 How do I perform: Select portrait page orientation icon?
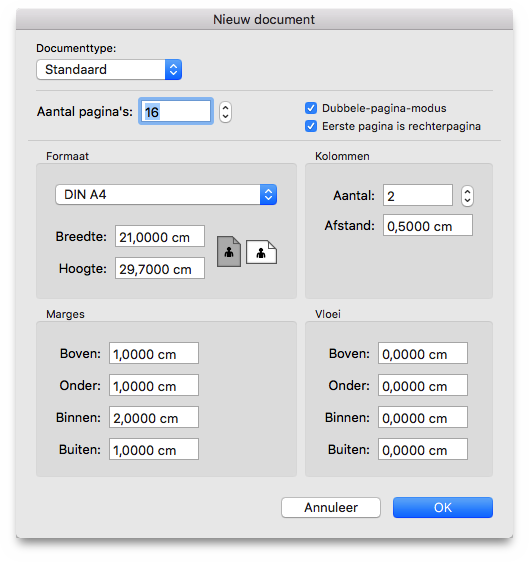[229, 252]
